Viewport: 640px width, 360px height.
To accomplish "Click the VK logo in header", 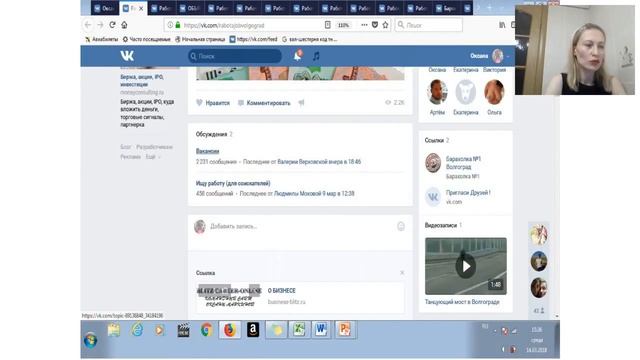I will point(127,56).
